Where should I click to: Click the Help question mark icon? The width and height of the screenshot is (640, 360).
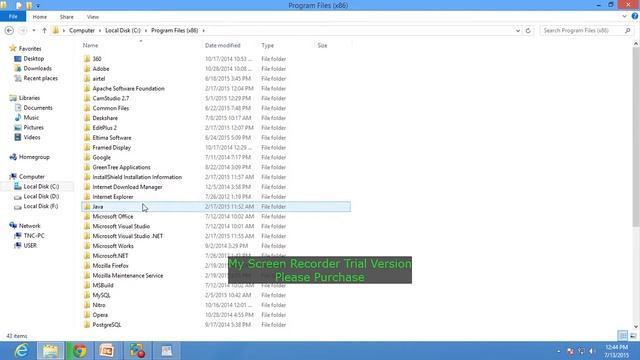point(635,16)
